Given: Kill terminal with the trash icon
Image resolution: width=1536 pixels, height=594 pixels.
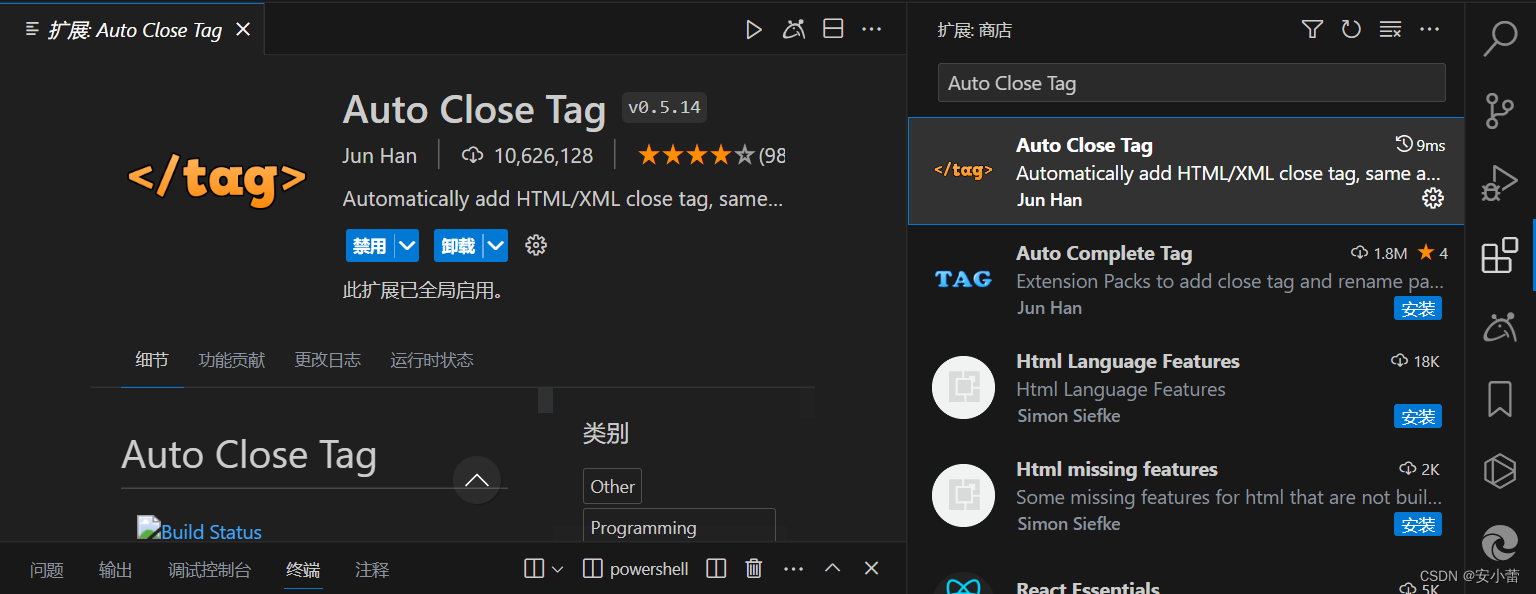Looking at the screenshot, I should (754, 569).
